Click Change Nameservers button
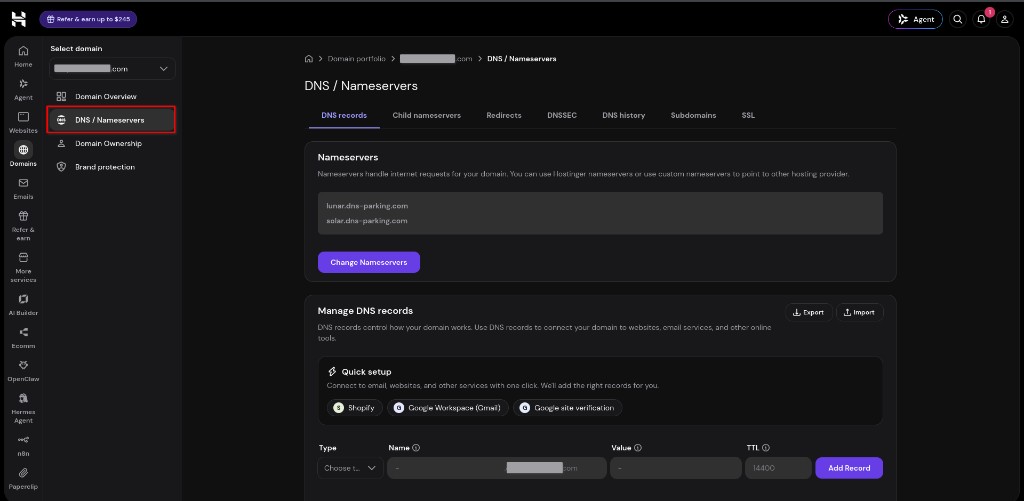 tap(369, 262)
